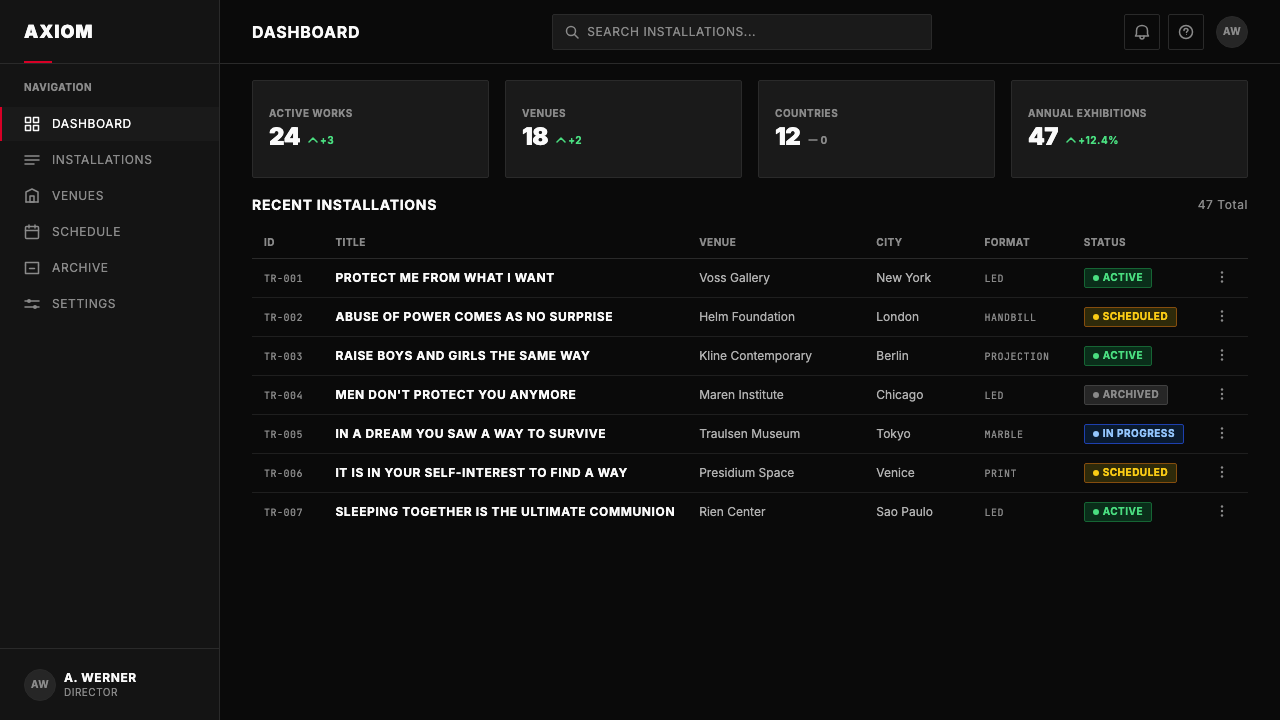Sort by the Venue column header

(717, 242)
